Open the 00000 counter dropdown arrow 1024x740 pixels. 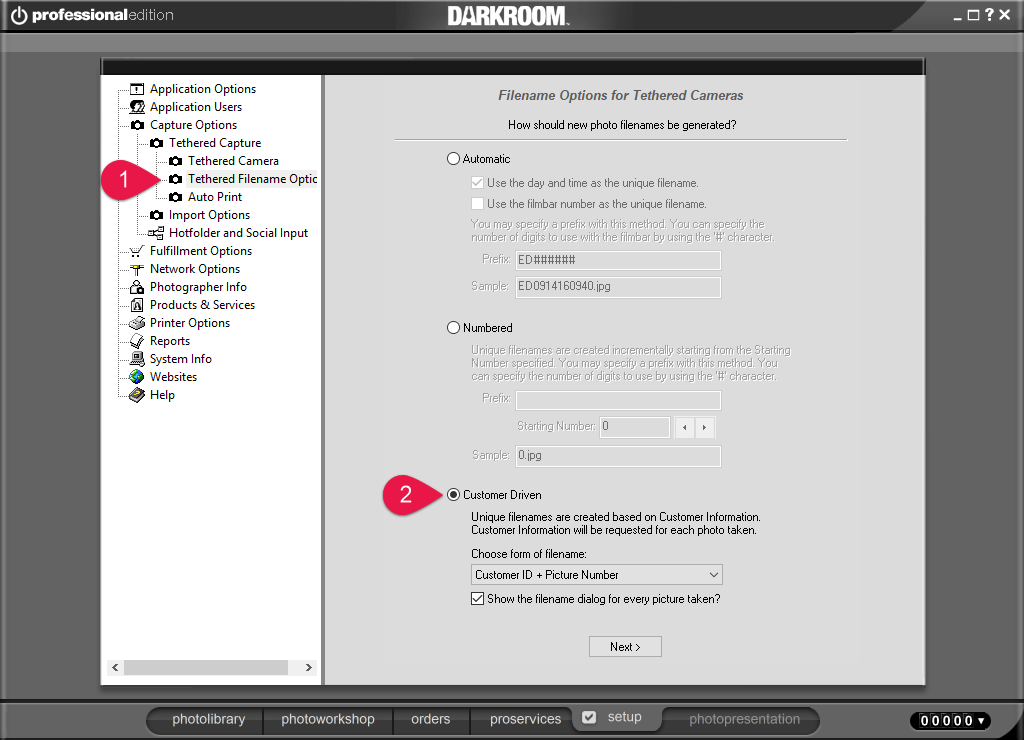click(980, 721)
